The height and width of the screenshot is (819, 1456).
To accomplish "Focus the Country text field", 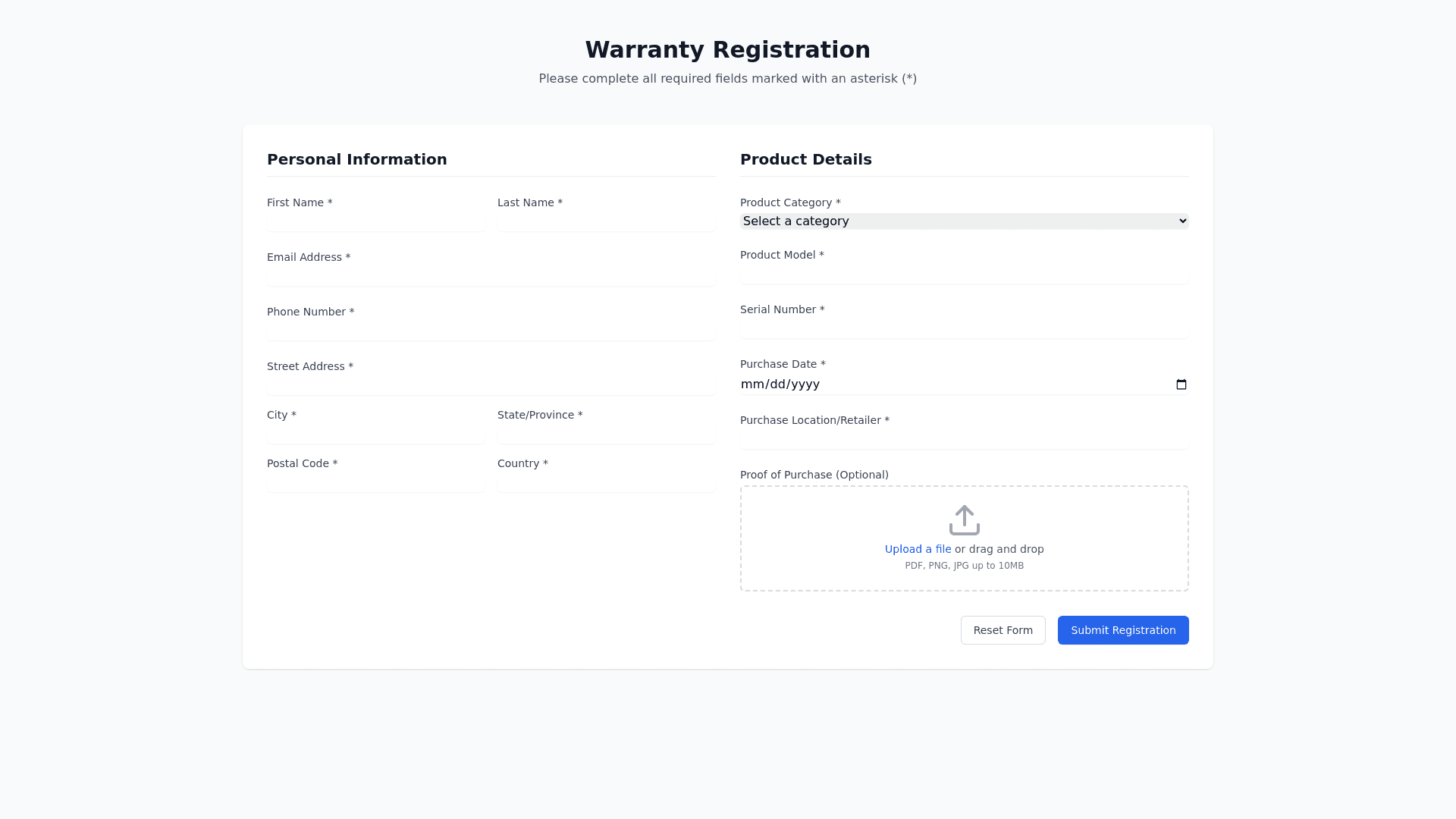I will (x=606, y=483).
